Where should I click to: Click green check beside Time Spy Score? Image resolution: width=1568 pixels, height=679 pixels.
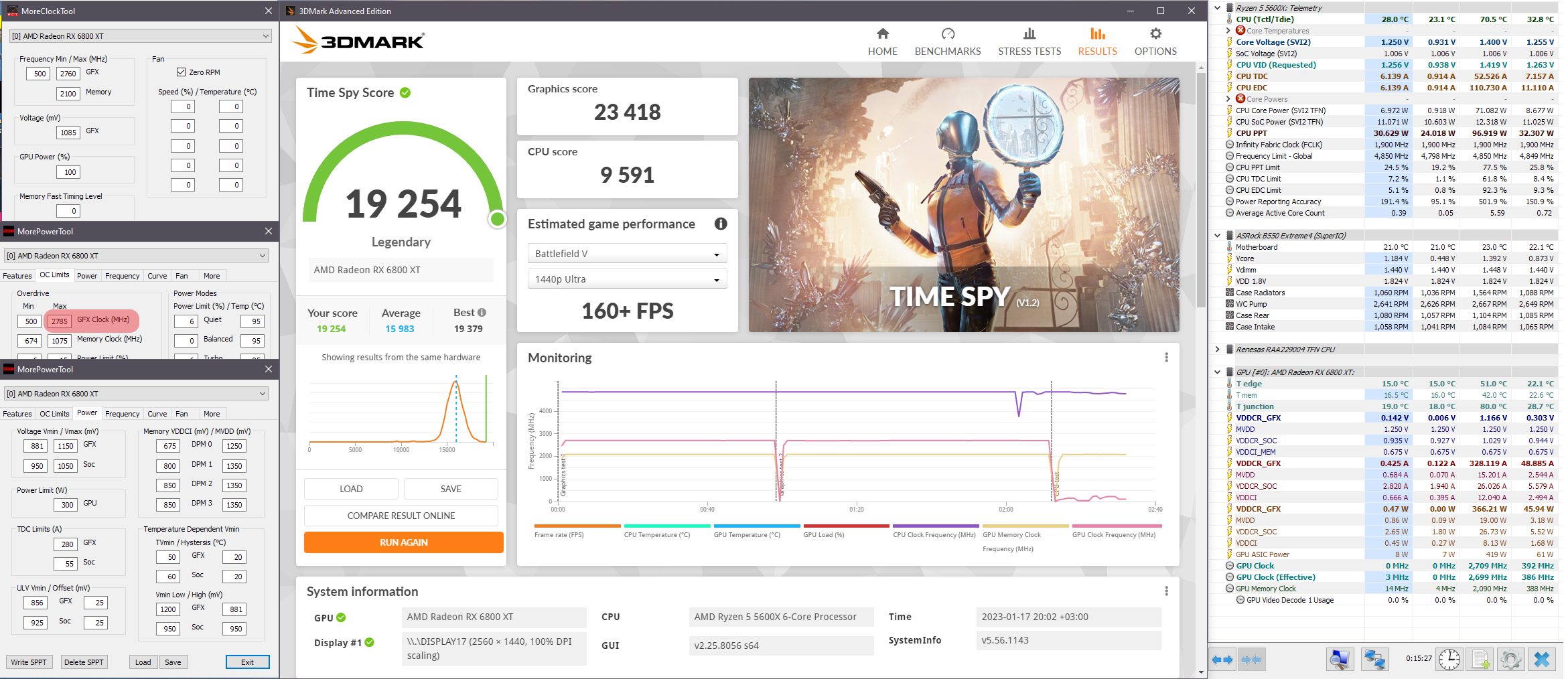[x=405, y=93]
